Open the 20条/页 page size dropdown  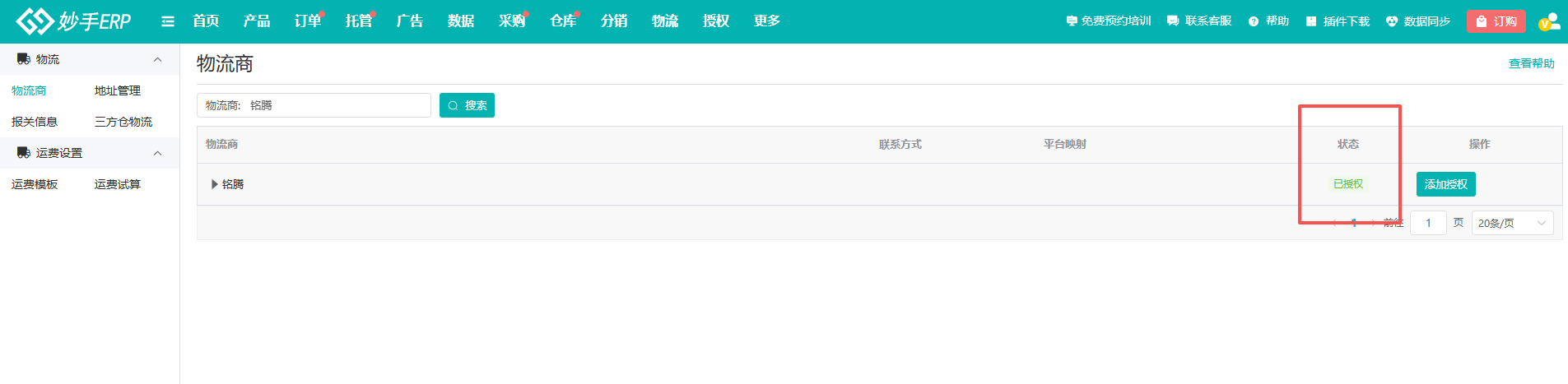(x=1512, y=223)
